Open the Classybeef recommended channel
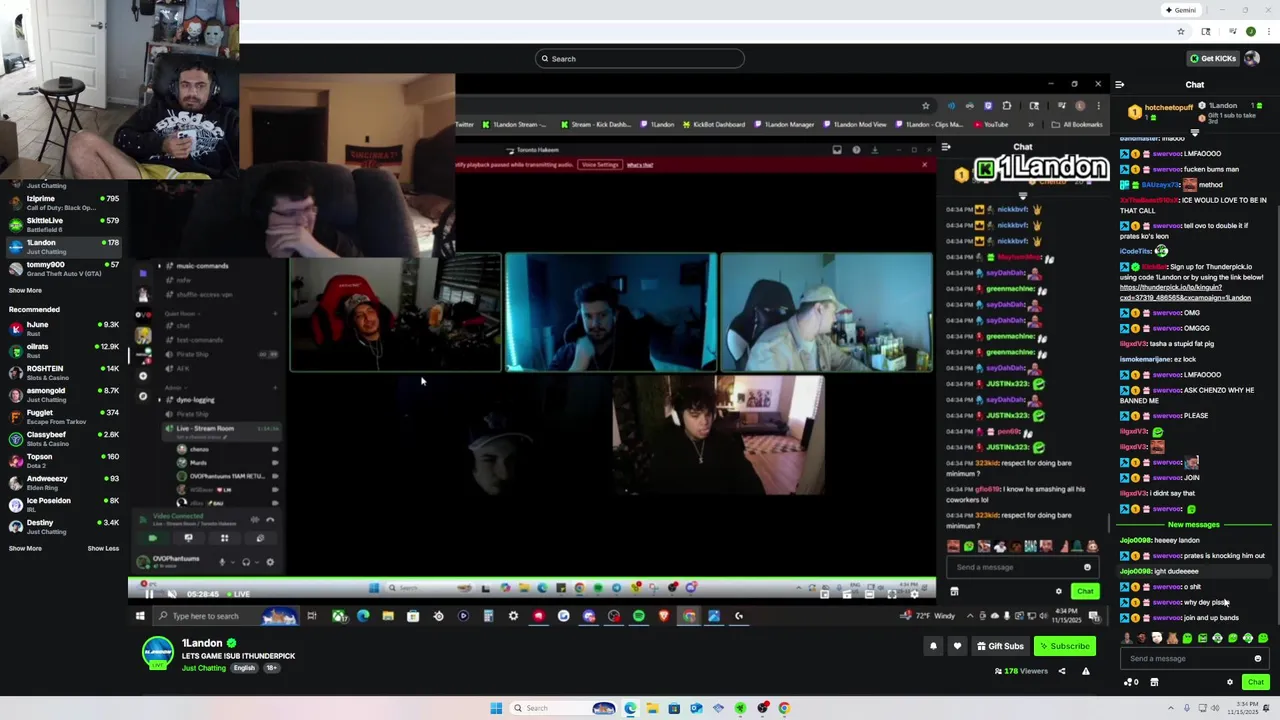 (64, 439)
